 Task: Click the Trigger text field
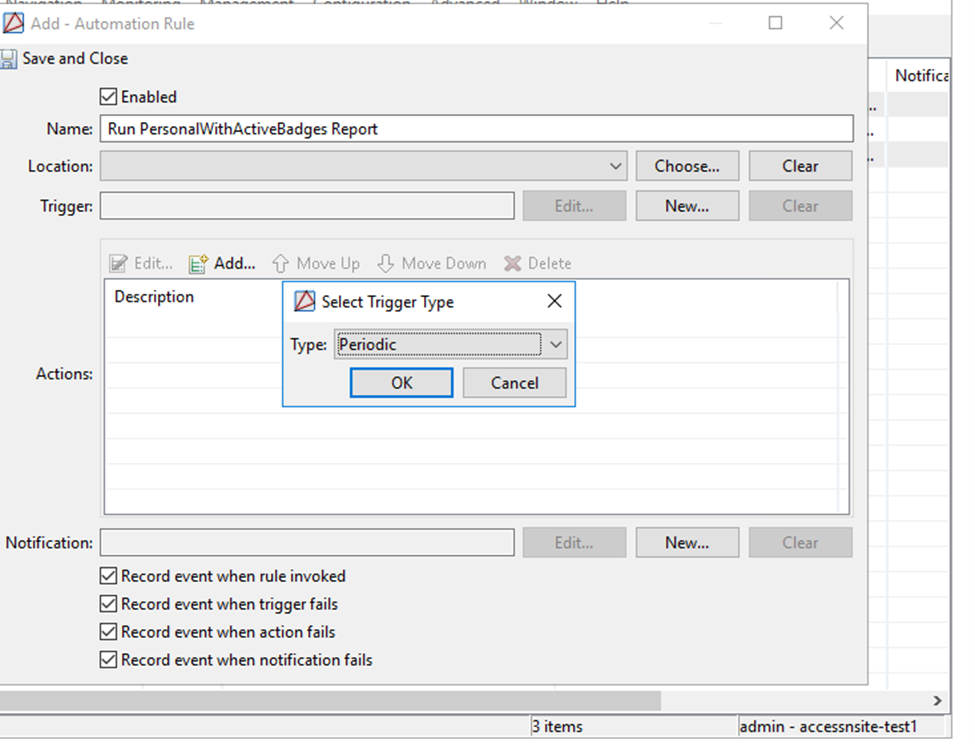307,206
